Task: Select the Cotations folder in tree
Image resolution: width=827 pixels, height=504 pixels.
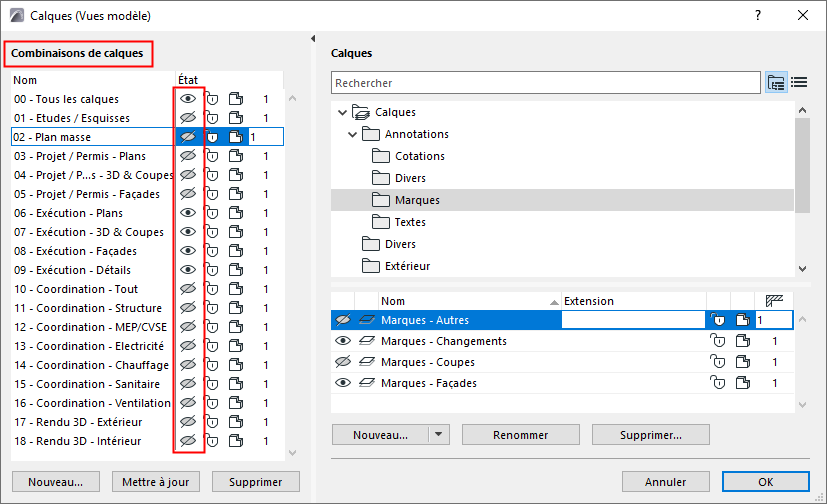Action: click(420, 156)
